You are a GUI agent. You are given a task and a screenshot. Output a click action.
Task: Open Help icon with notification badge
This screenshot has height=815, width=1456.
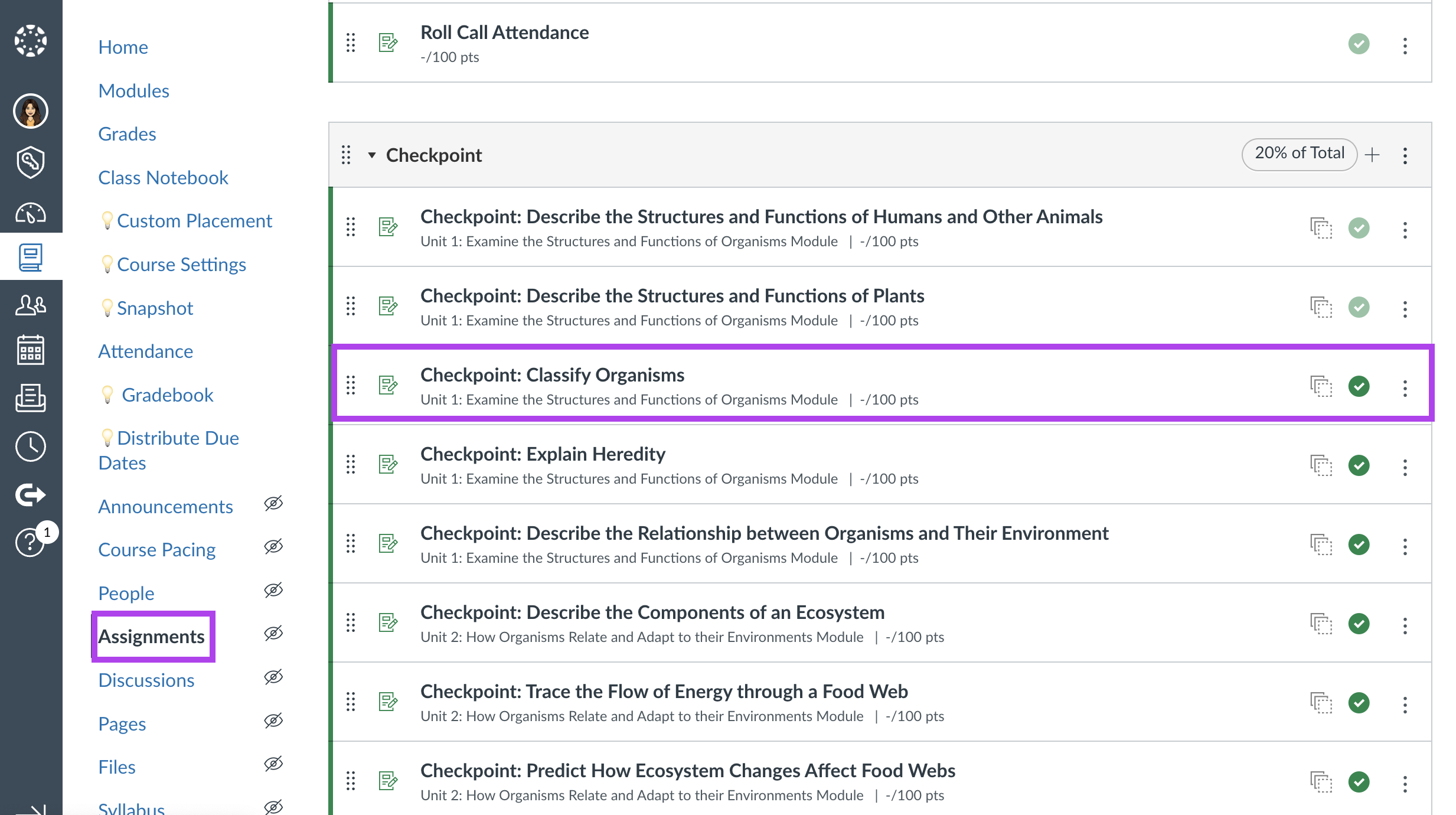(31, 542)
